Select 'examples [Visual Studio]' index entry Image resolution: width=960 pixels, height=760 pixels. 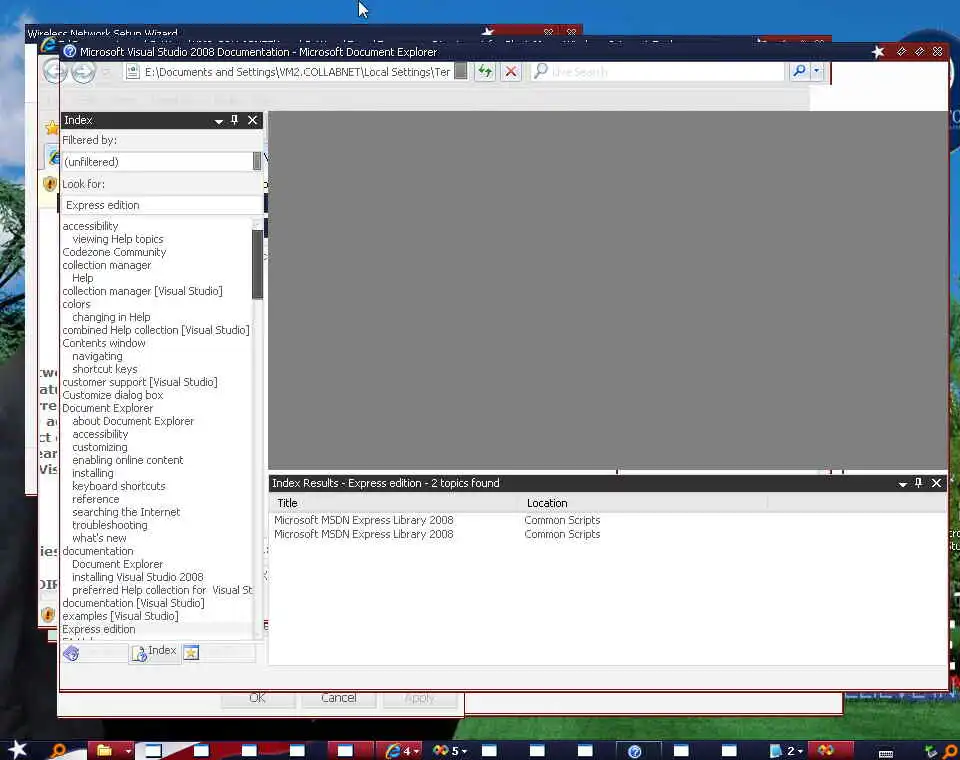pos(120,616)
